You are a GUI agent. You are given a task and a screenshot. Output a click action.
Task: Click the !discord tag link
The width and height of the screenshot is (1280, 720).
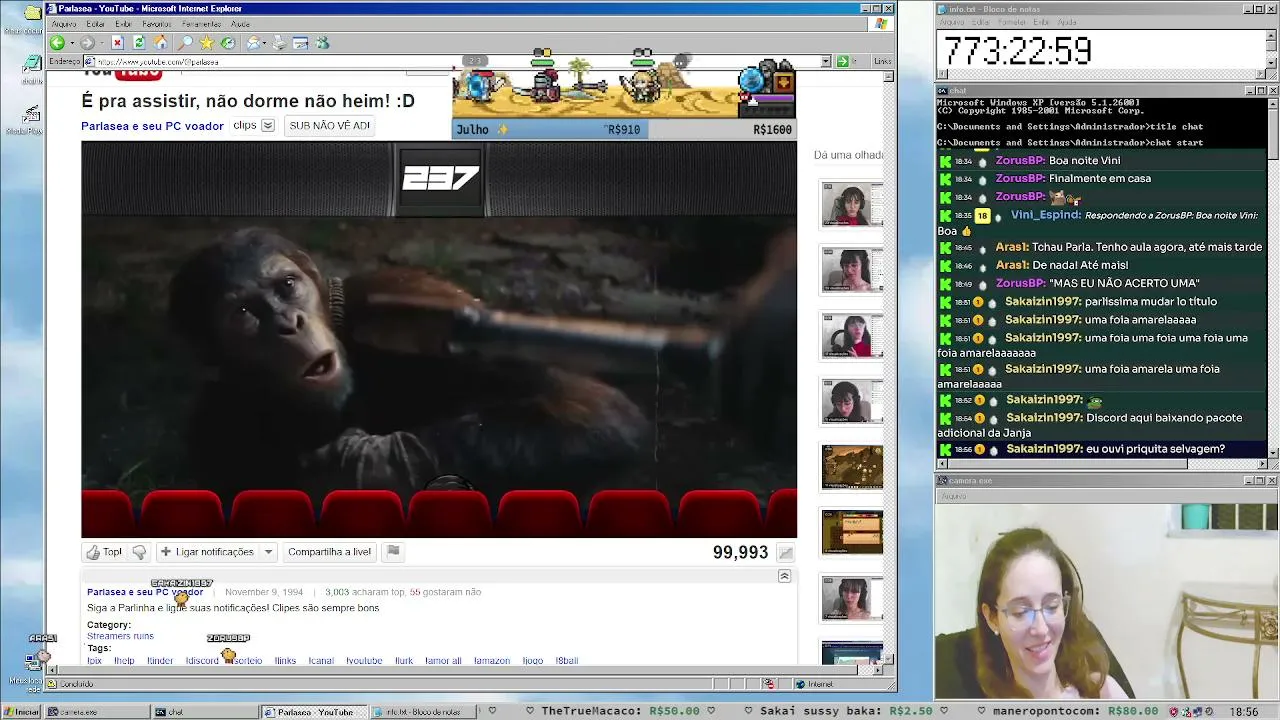(x=202, y=661)
